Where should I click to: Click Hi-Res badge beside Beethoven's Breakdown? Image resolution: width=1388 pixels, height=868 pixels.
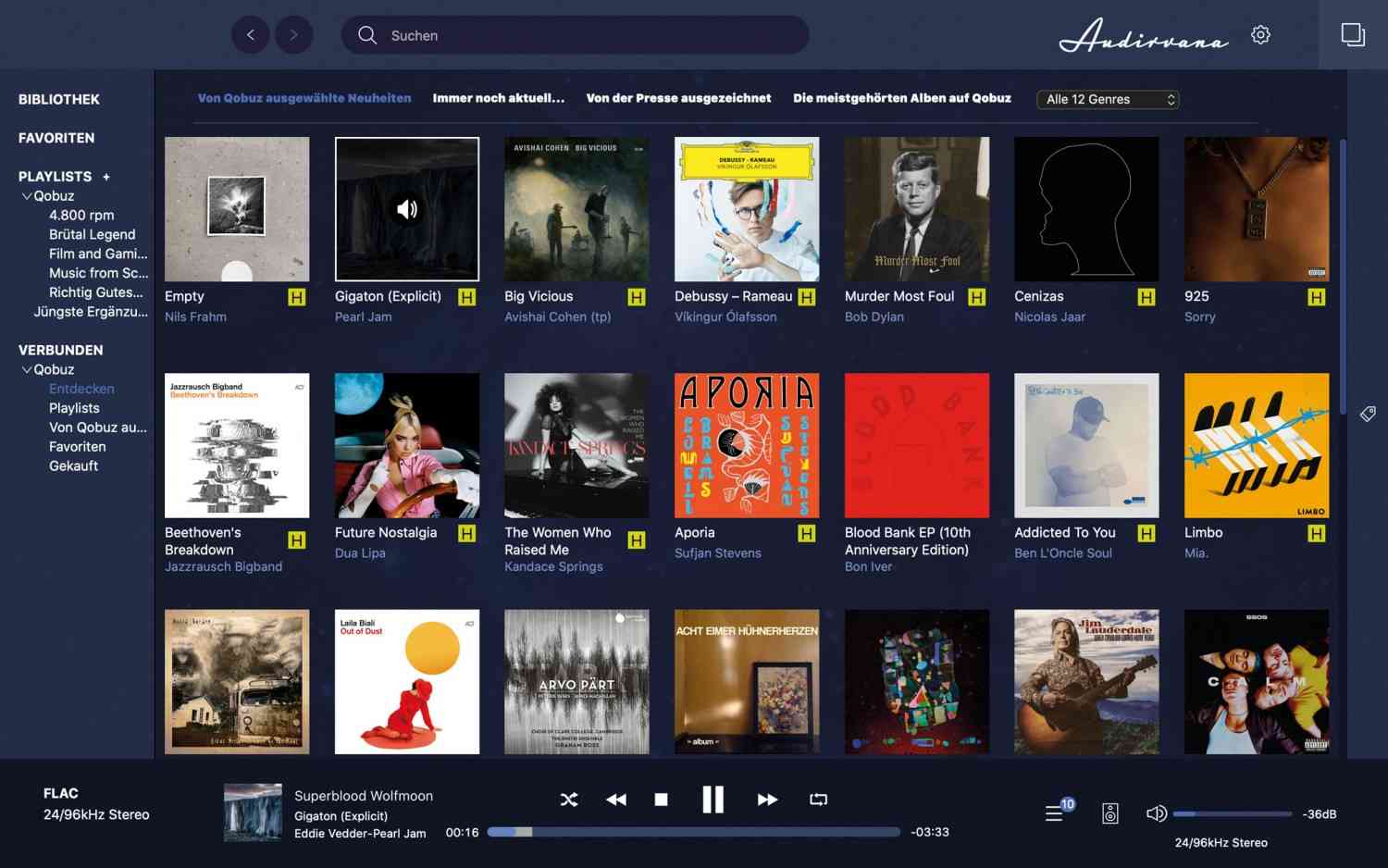coord(297,540)
